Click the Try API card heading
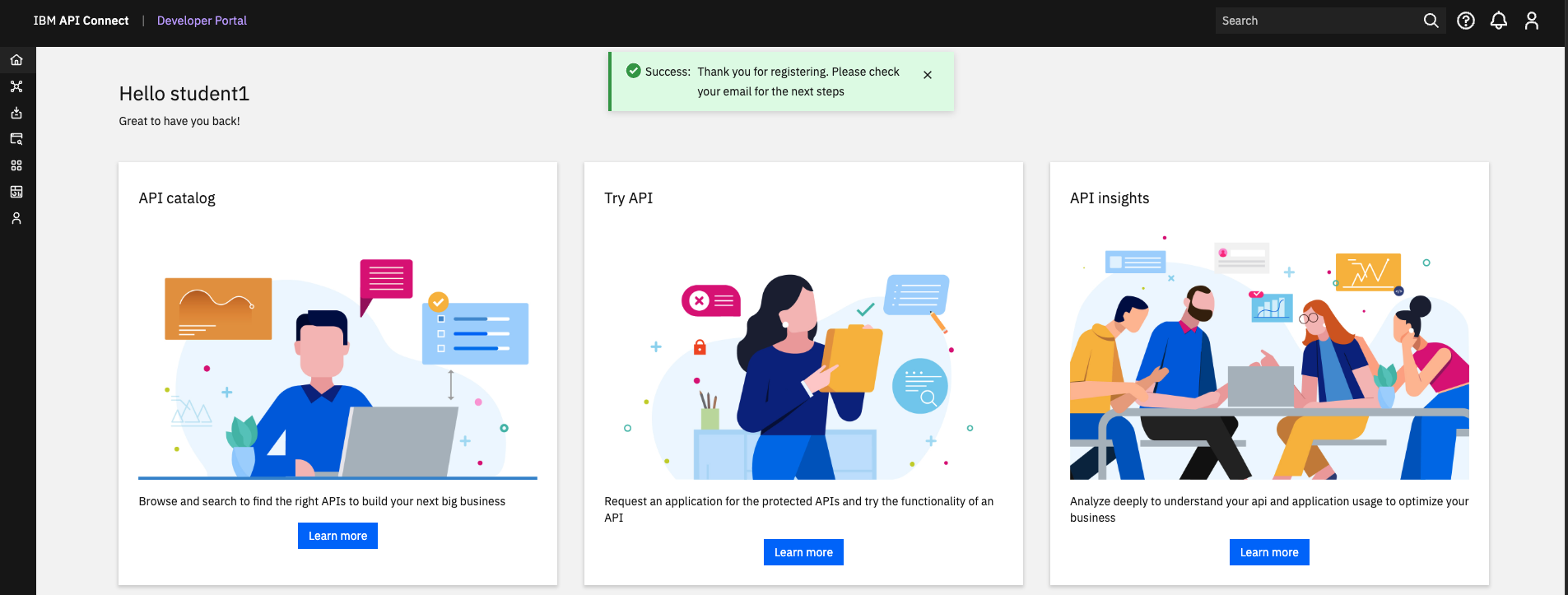Image resolution: width=1568 pixels, height=595 pixels. [x=628, y=198]
